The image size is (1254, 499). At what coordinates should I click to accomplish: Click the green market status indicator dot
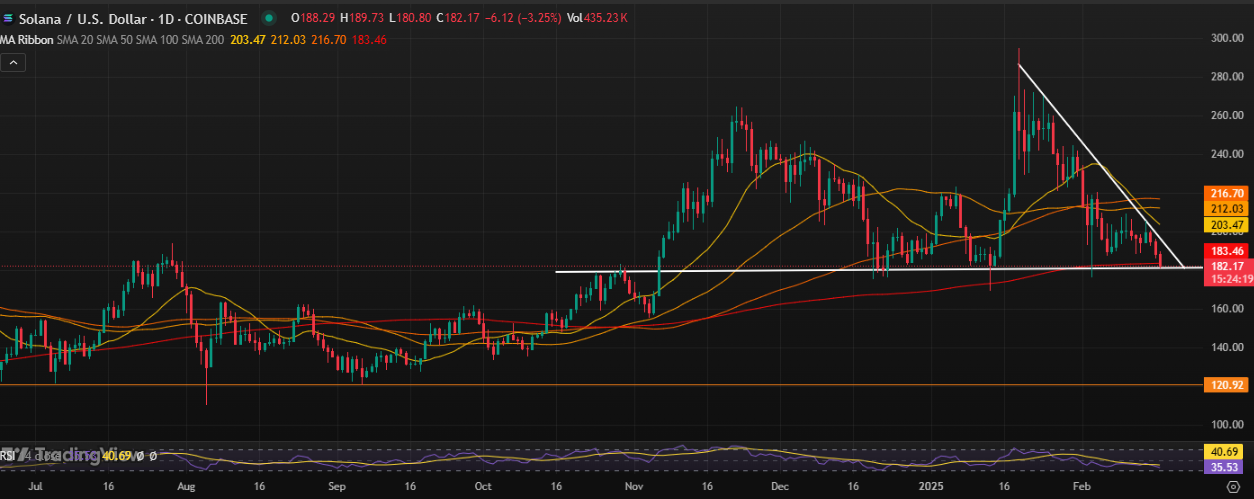tap(270, 18)
